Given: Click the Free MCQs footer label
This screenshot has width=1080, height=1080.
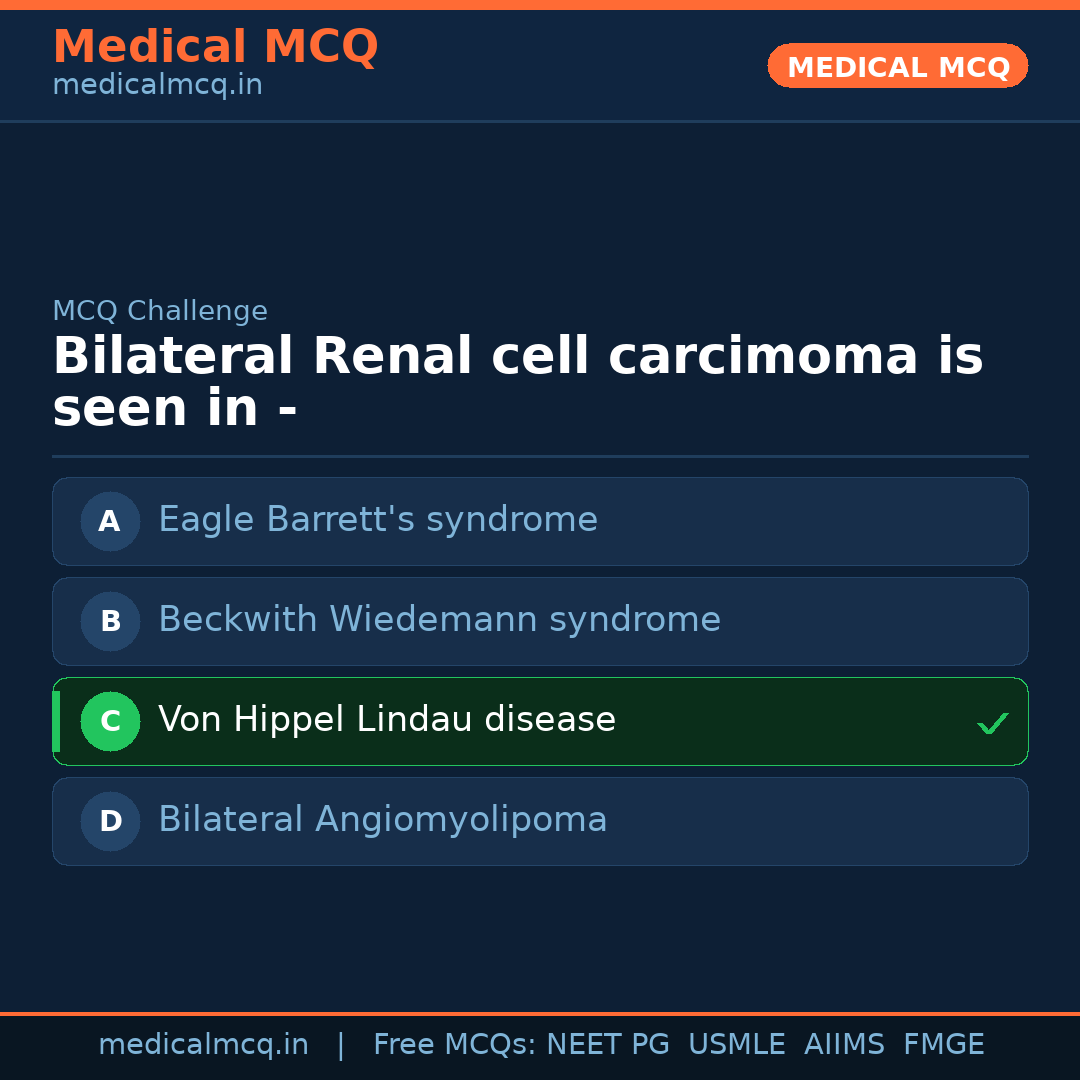Looking at the screenshot, I should [x=454, y=1045].
